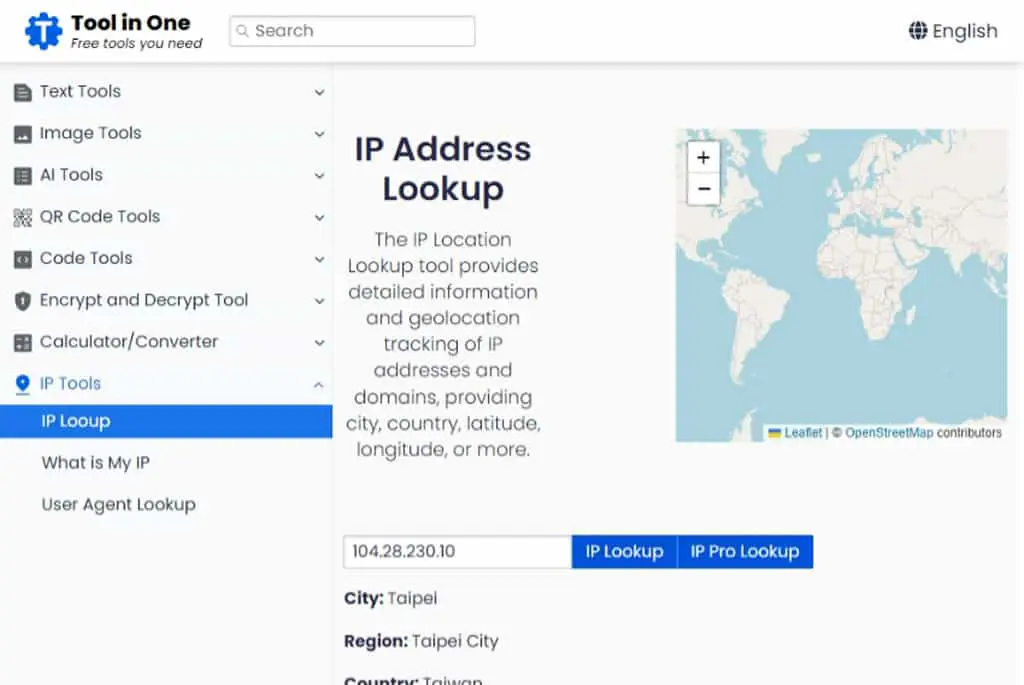Expand the AI Tools section chevron
This screenshot has height=685, width=1024.
pyautogui.click(x=319, y=176)
